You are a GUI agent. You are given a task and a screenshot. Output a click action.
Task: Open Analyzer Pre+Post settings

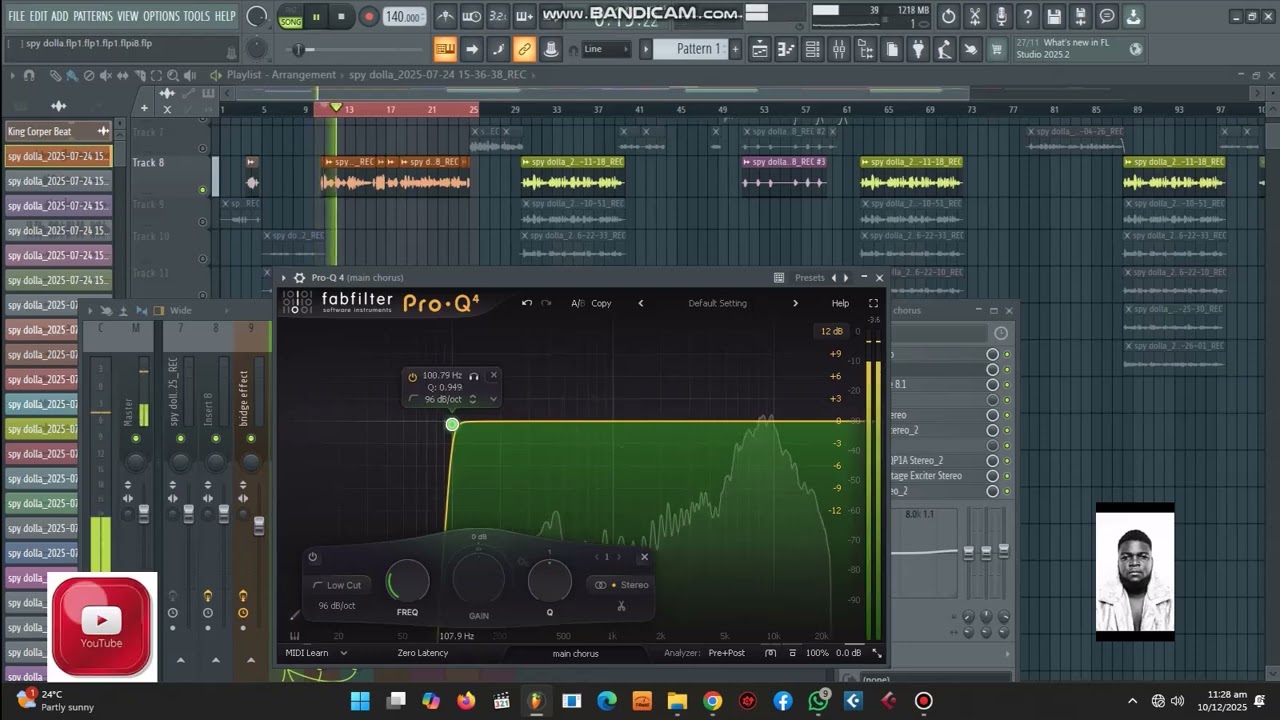coord(726,653)
